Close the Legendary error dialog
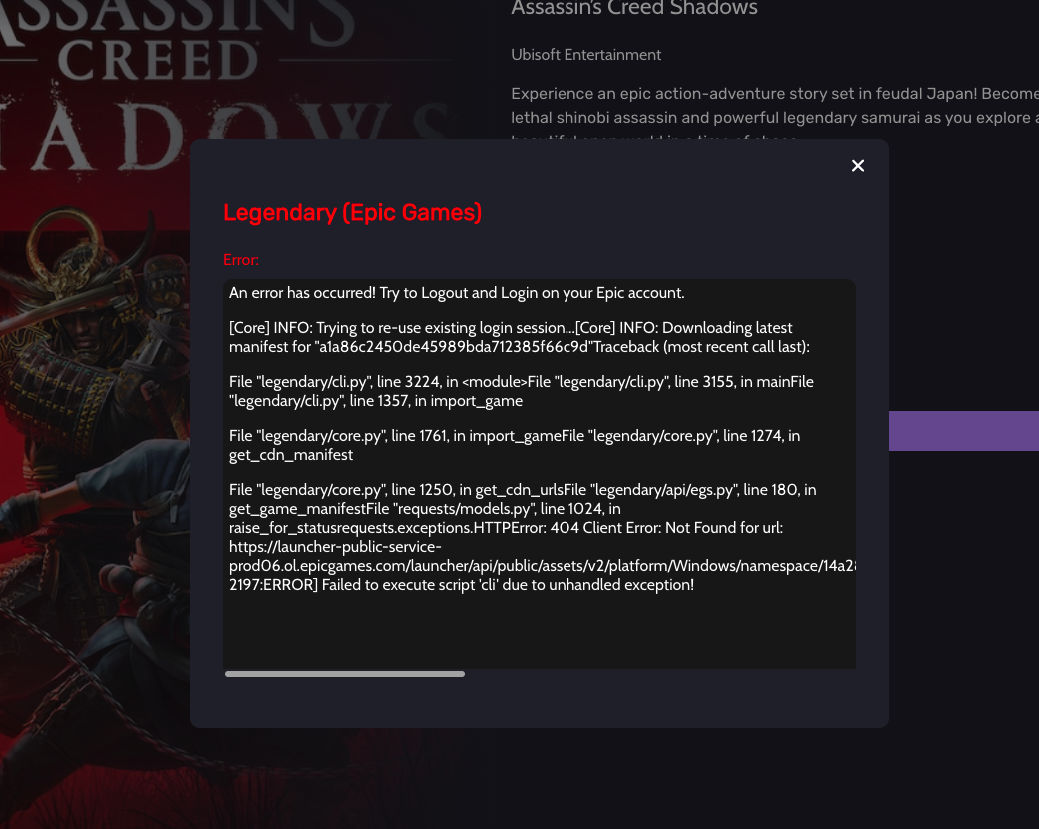Screen dimensions: 1039x829 pos(857,166)
